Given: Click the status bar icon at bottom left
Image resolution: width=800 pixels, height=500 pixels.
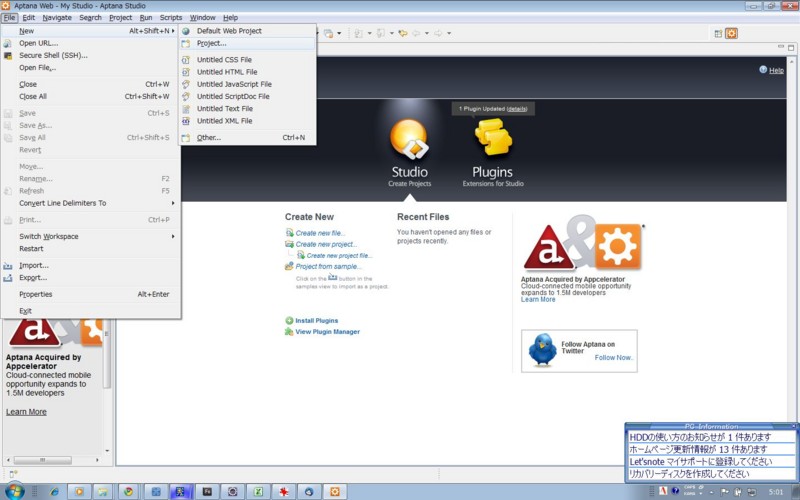Looking at the screenshot, I should [13, 474].
